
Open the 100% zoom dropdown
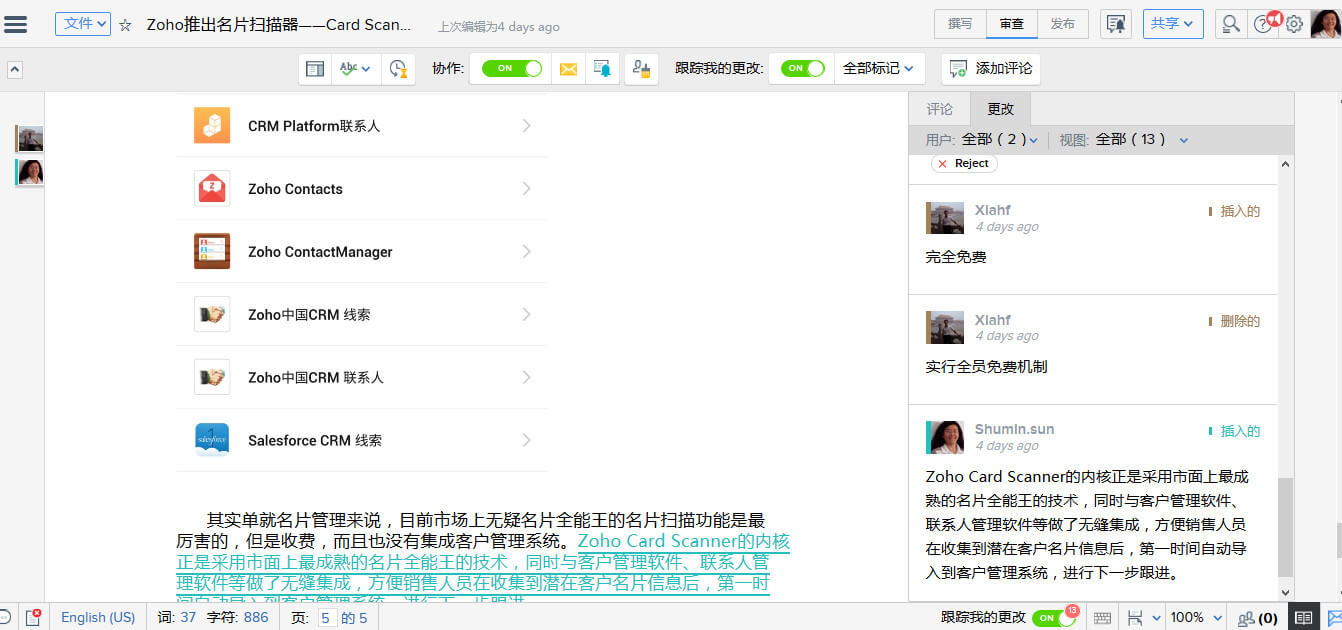tap(1195, 618)
